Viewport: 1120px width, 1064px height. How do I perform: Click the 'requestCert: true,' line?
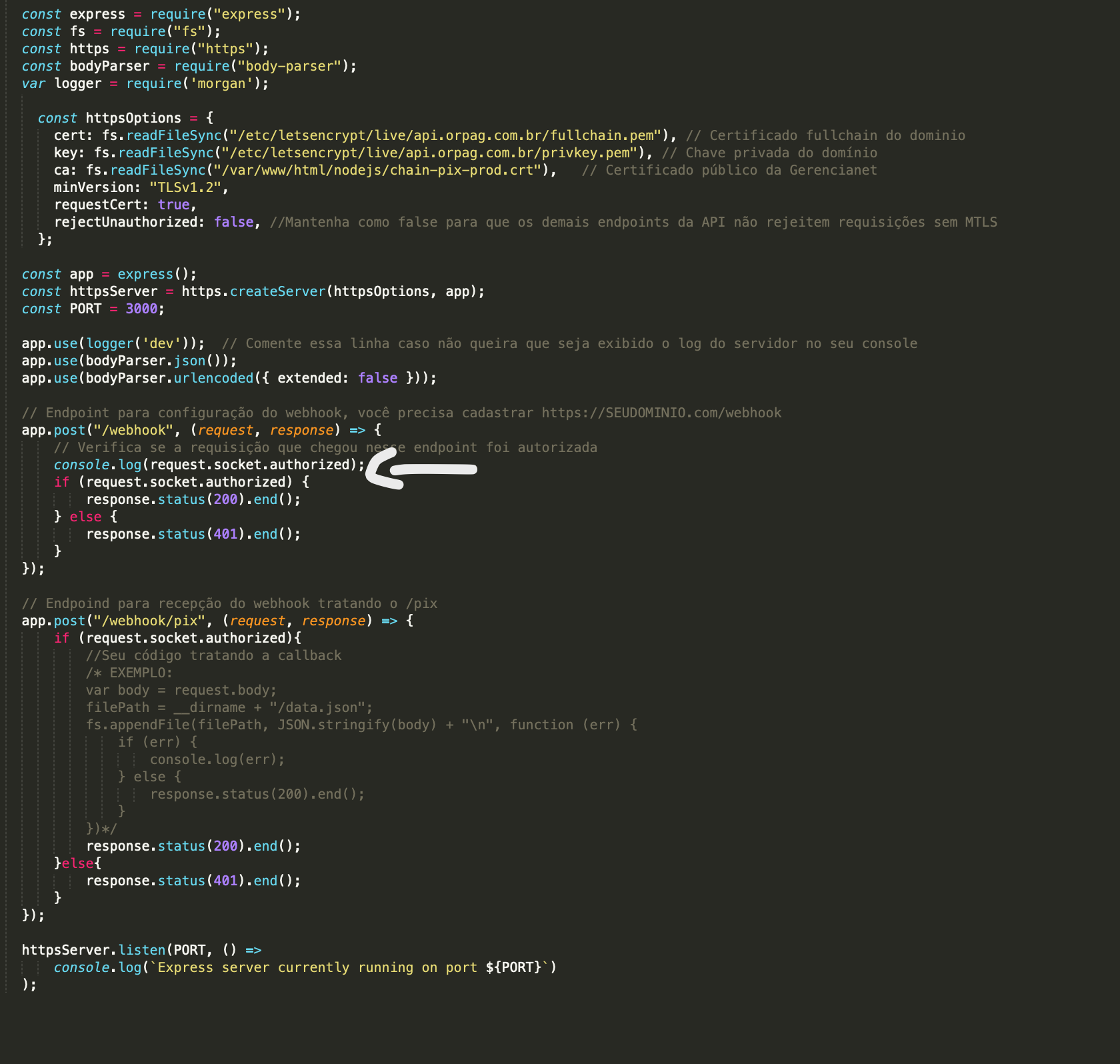pos(125,205)
